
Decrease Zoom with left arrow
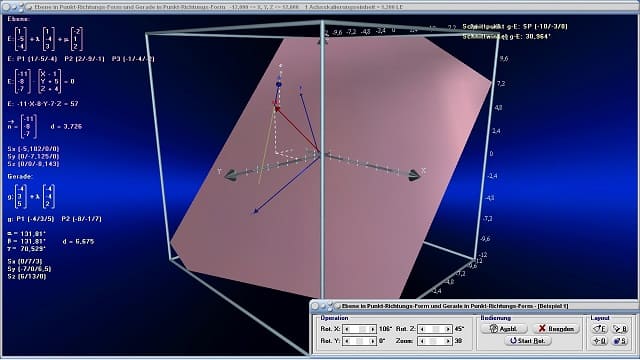(422, 341)
